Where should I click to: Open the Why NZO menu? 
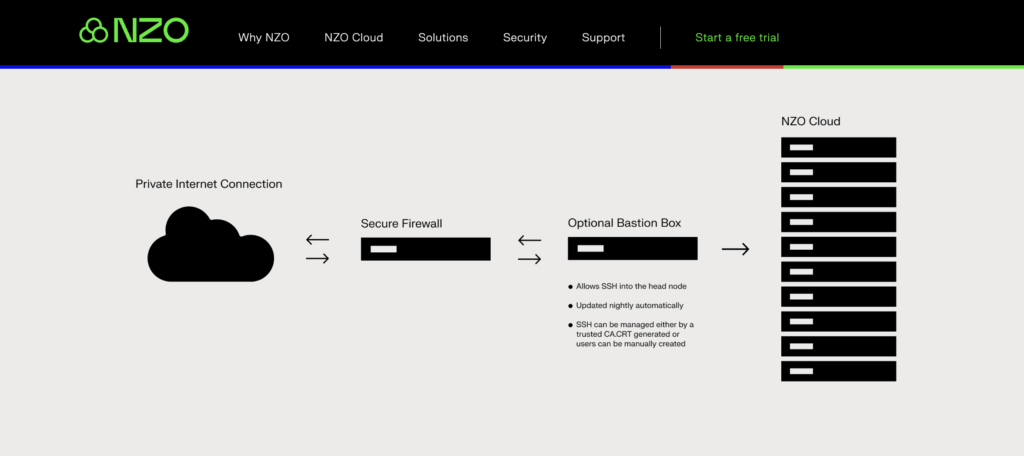264,38
